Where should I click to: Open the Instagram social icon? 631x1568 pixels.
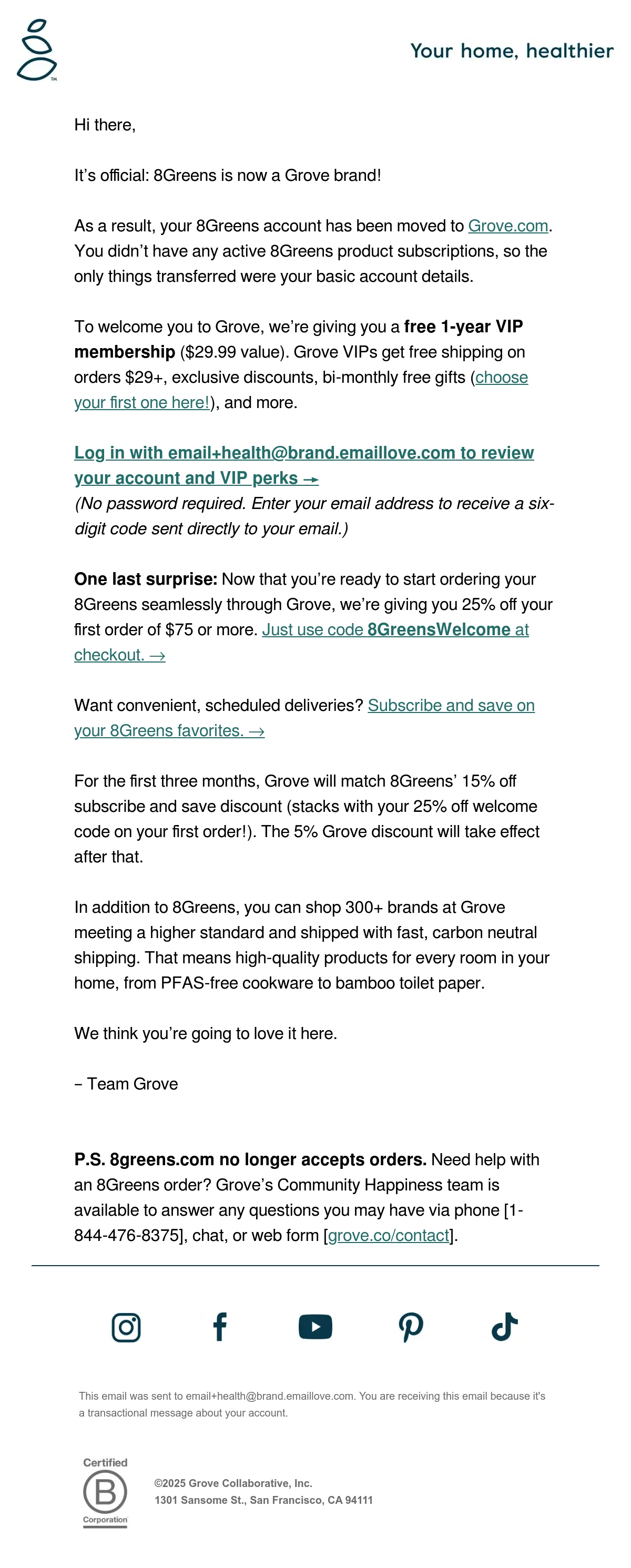click(x=126, y=1327)
